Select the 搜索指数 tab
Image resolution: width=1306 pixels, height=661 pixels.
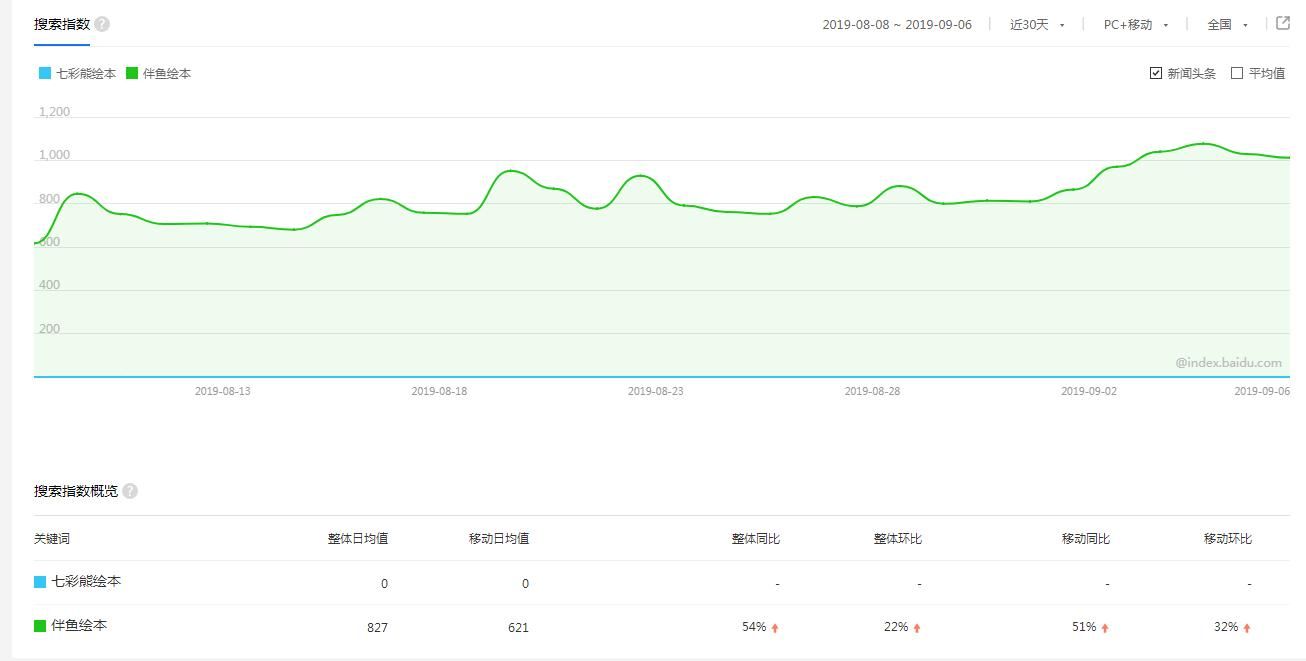pos(62,24)
